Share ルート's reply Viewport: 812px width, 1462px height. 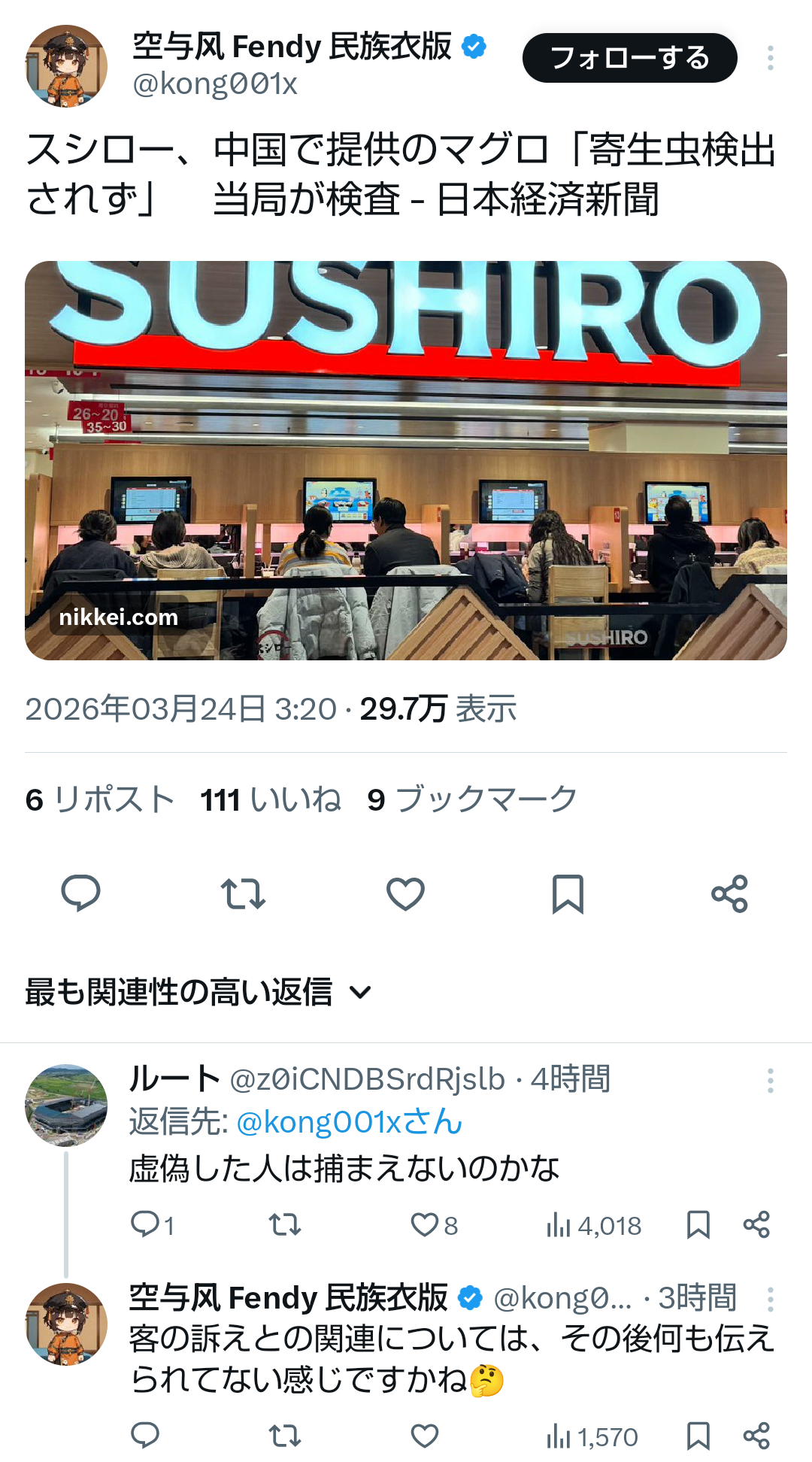coord(756,1225)
